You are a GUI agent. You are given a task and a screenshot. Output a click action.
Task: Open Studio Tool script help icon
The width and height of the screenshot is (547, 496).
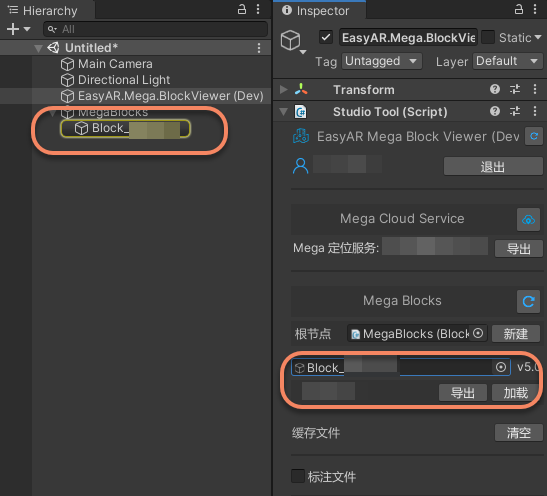[x=495, y=111]
